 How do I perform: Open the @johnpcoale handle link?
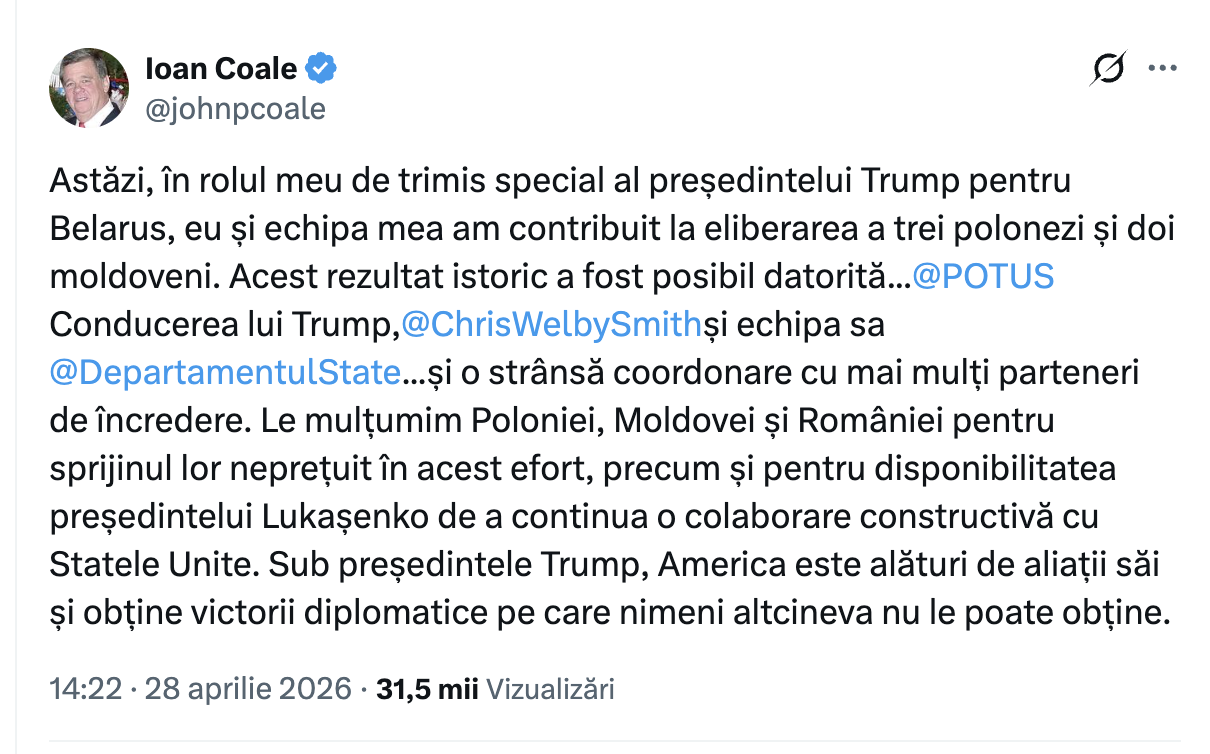point(236,108)
